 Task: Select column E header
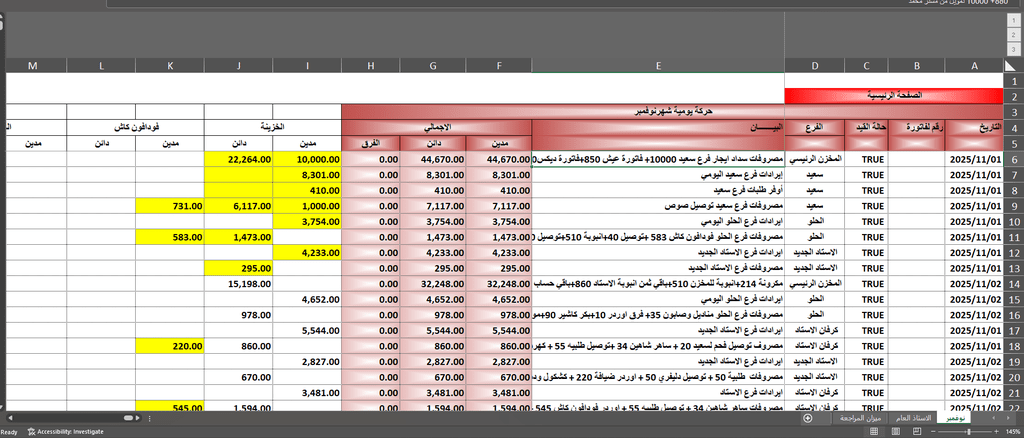[x=658, y=65]
